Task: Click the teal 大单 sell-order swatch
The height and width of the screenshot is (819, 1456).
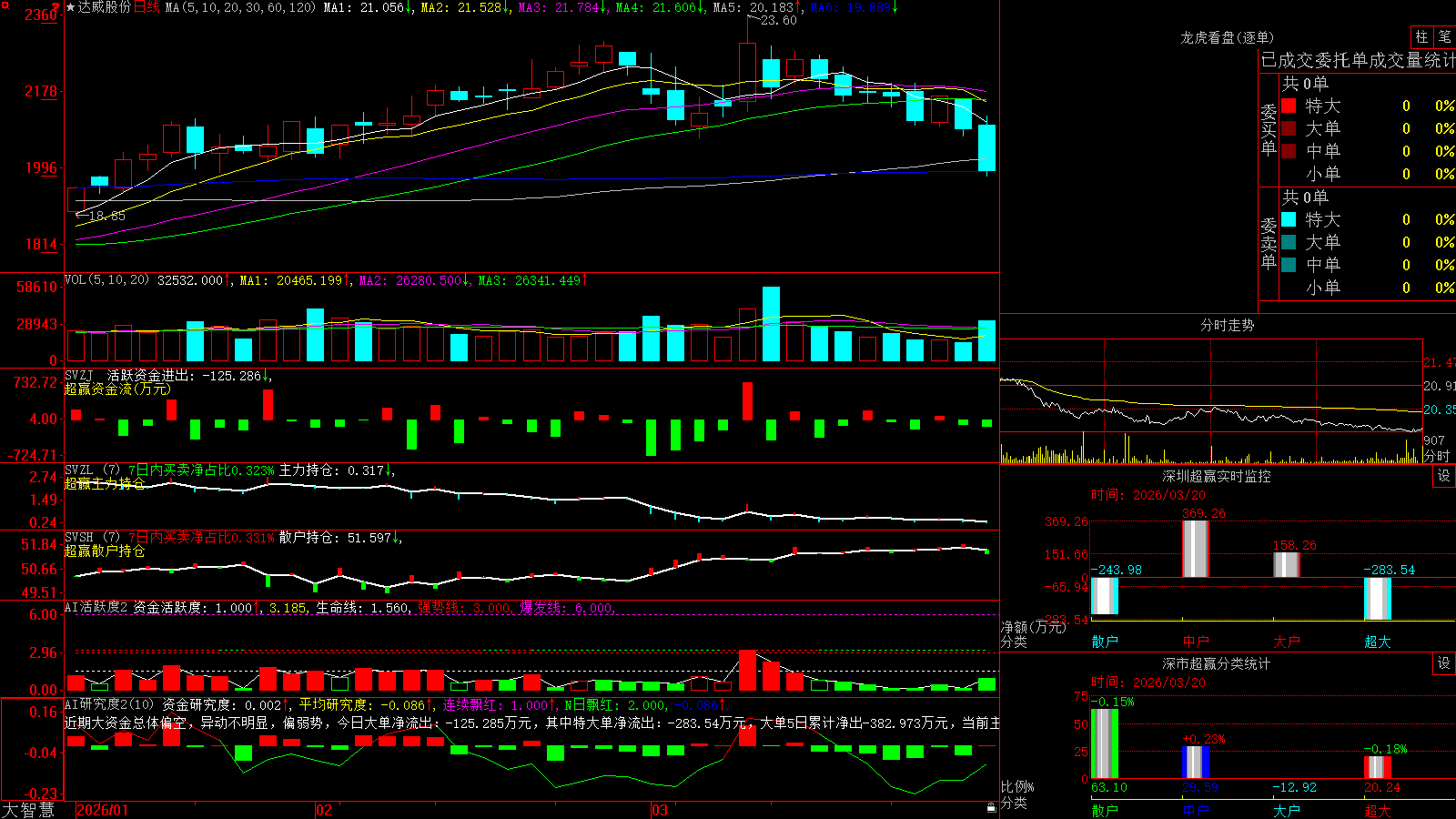Action: [1289, 242]
